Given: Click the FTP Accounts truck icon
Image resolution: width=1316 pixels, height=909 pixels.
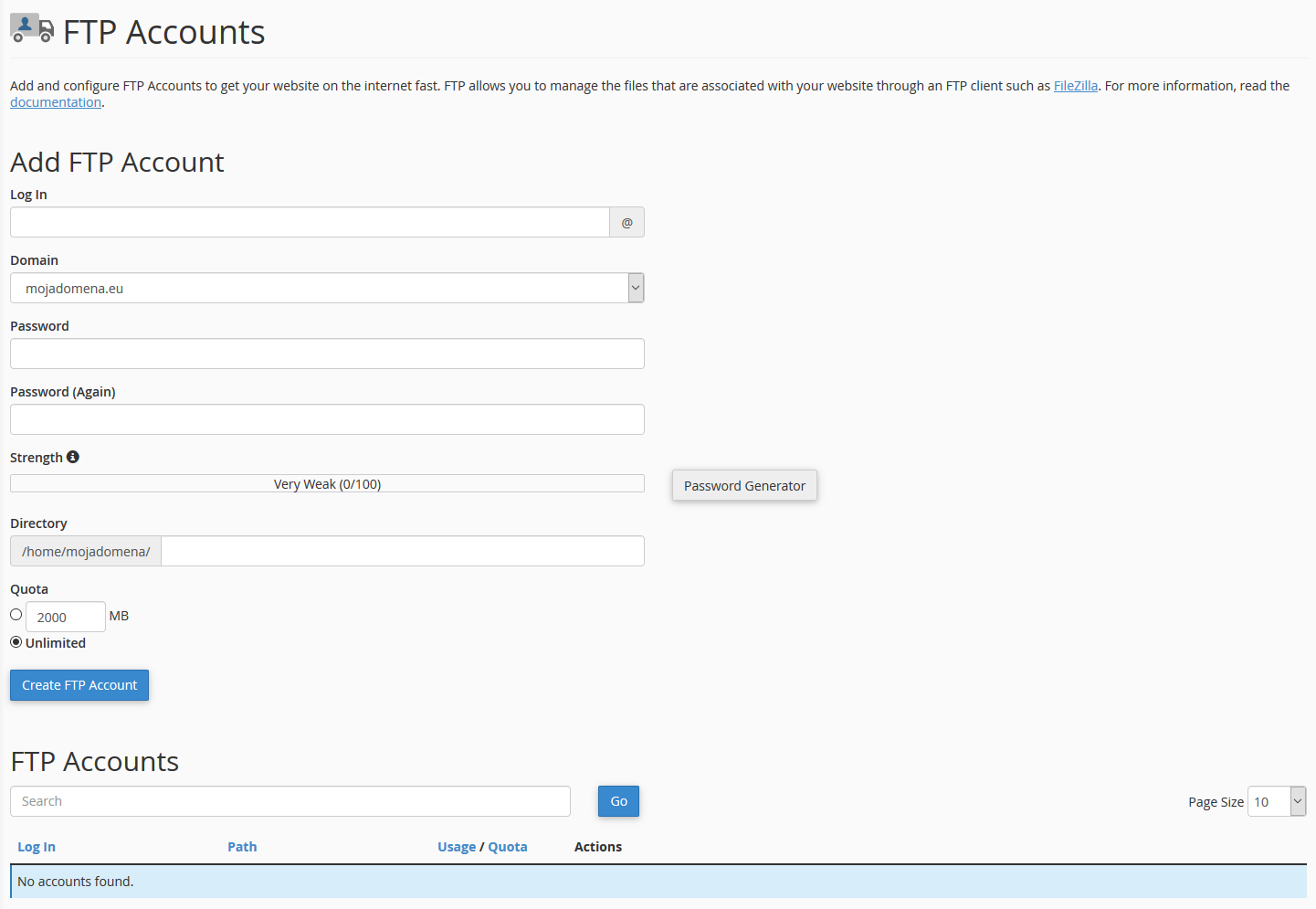Looking at the screenshot, I should (32, 28).
